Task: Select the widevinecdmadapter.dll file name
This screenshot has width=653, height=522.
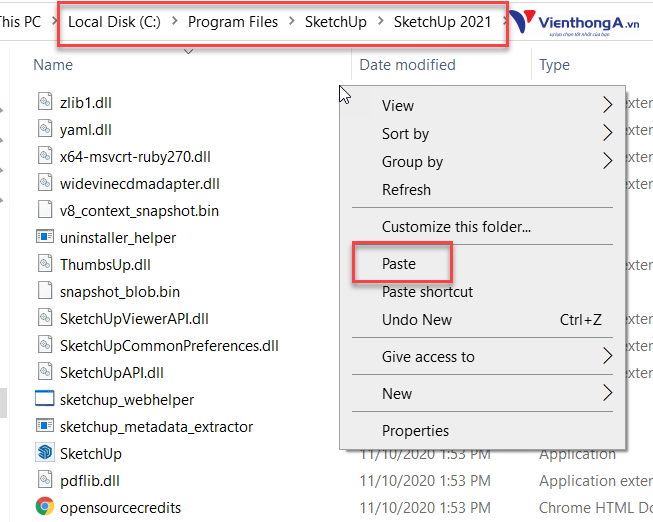Action: (x=140, y=184)
